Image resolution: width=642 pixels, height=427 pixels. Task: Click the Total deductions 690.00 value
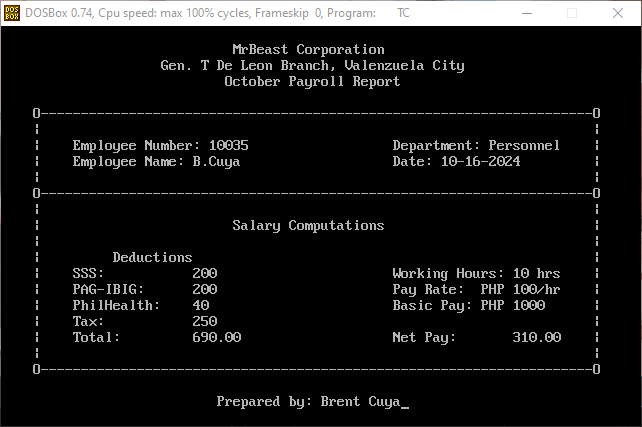(x=216, y=337)
